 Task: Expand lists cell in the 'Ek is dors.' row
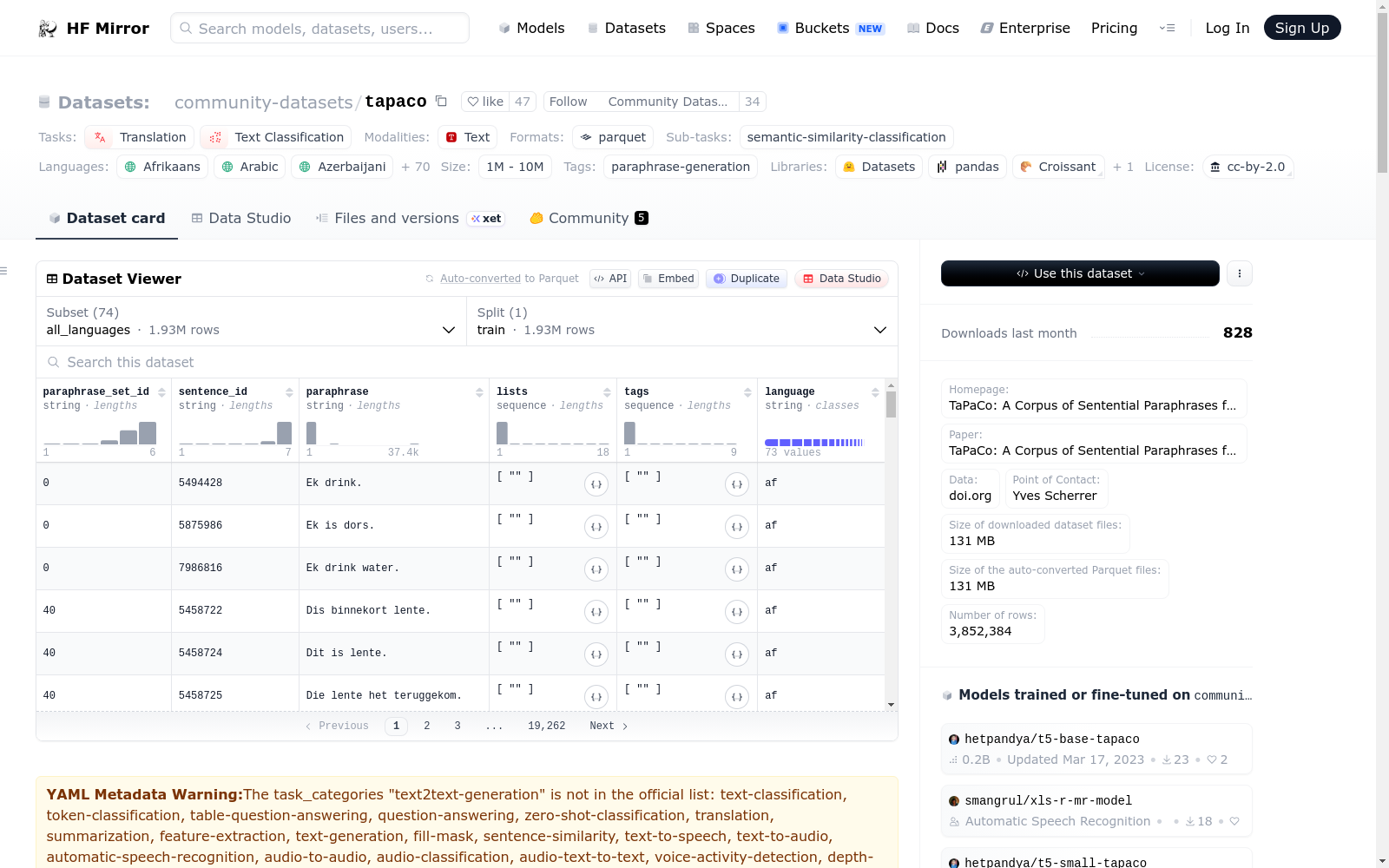point(596,527)
